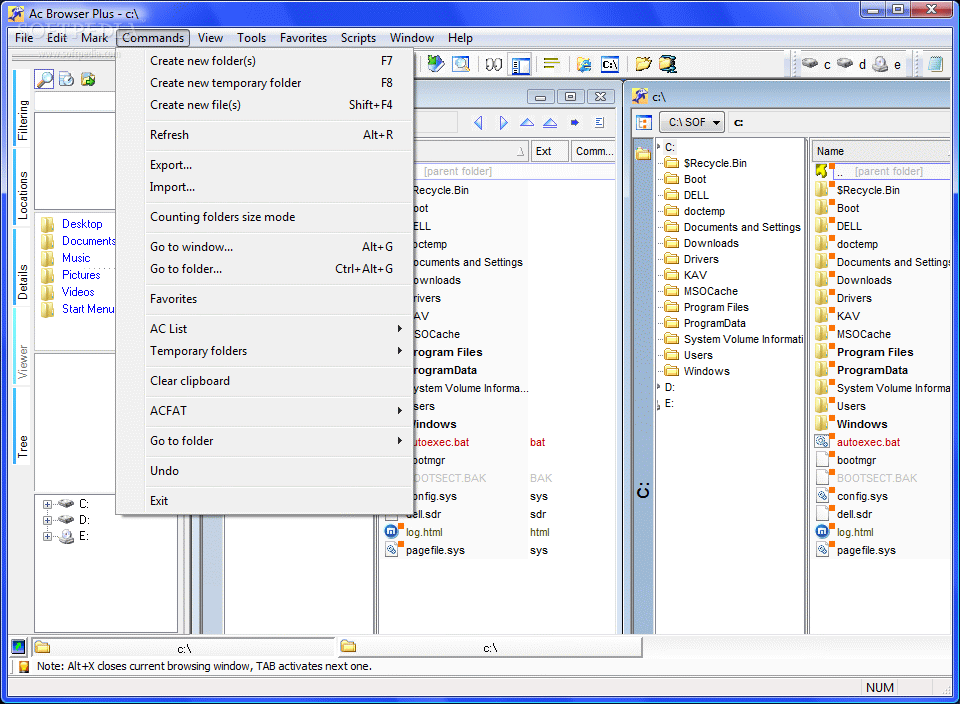Click the tree view icon beside C:\ SOF
The width and height of the screenshot is (960, 704).
[643, 122]
